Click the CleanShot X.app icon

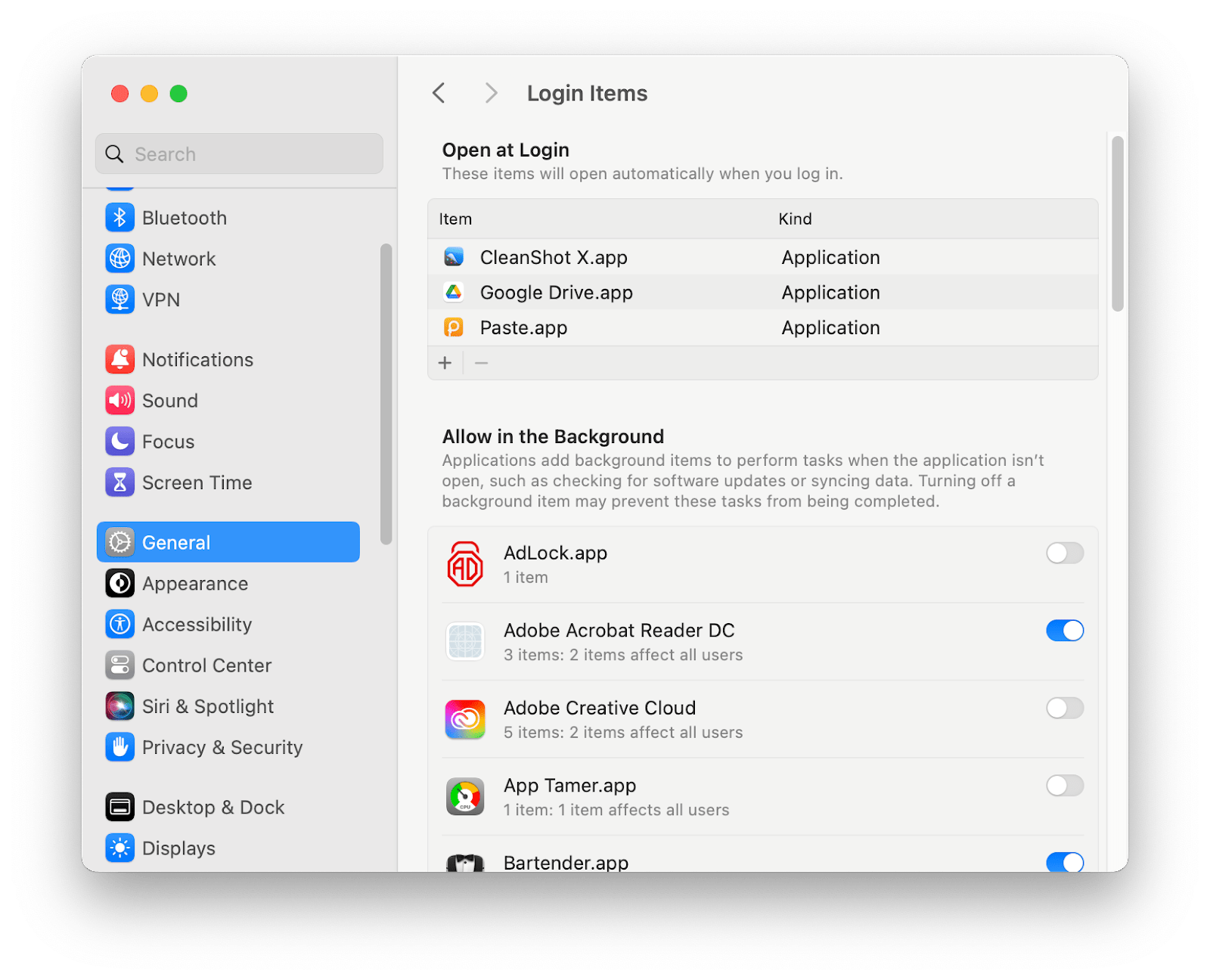point(454,257)
